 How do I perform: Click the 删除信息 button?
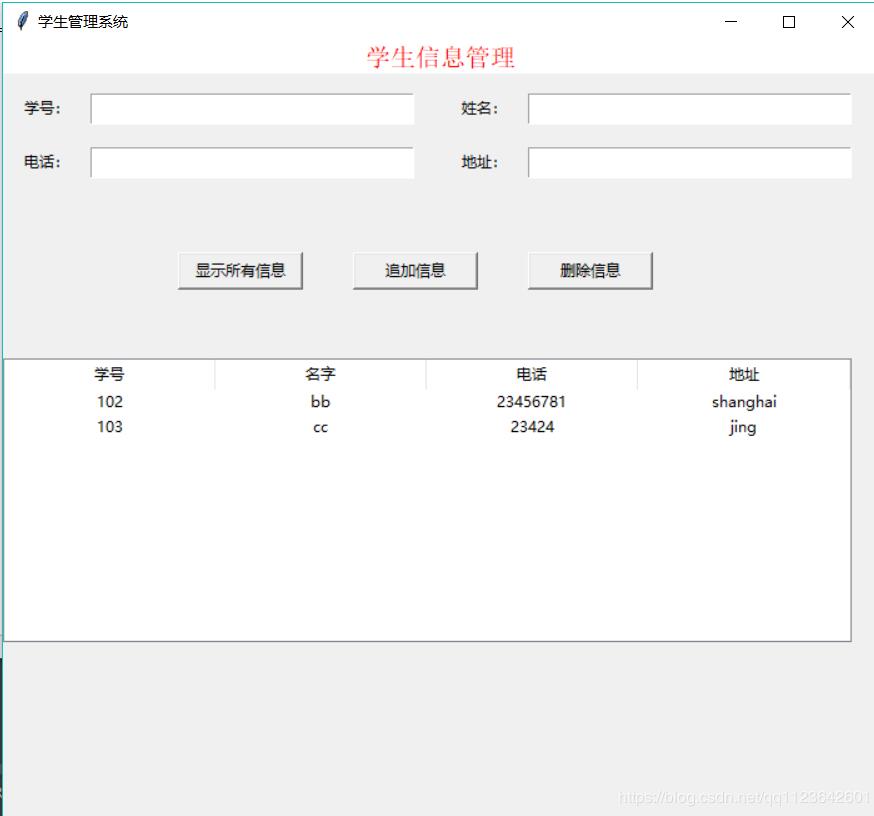589,268
